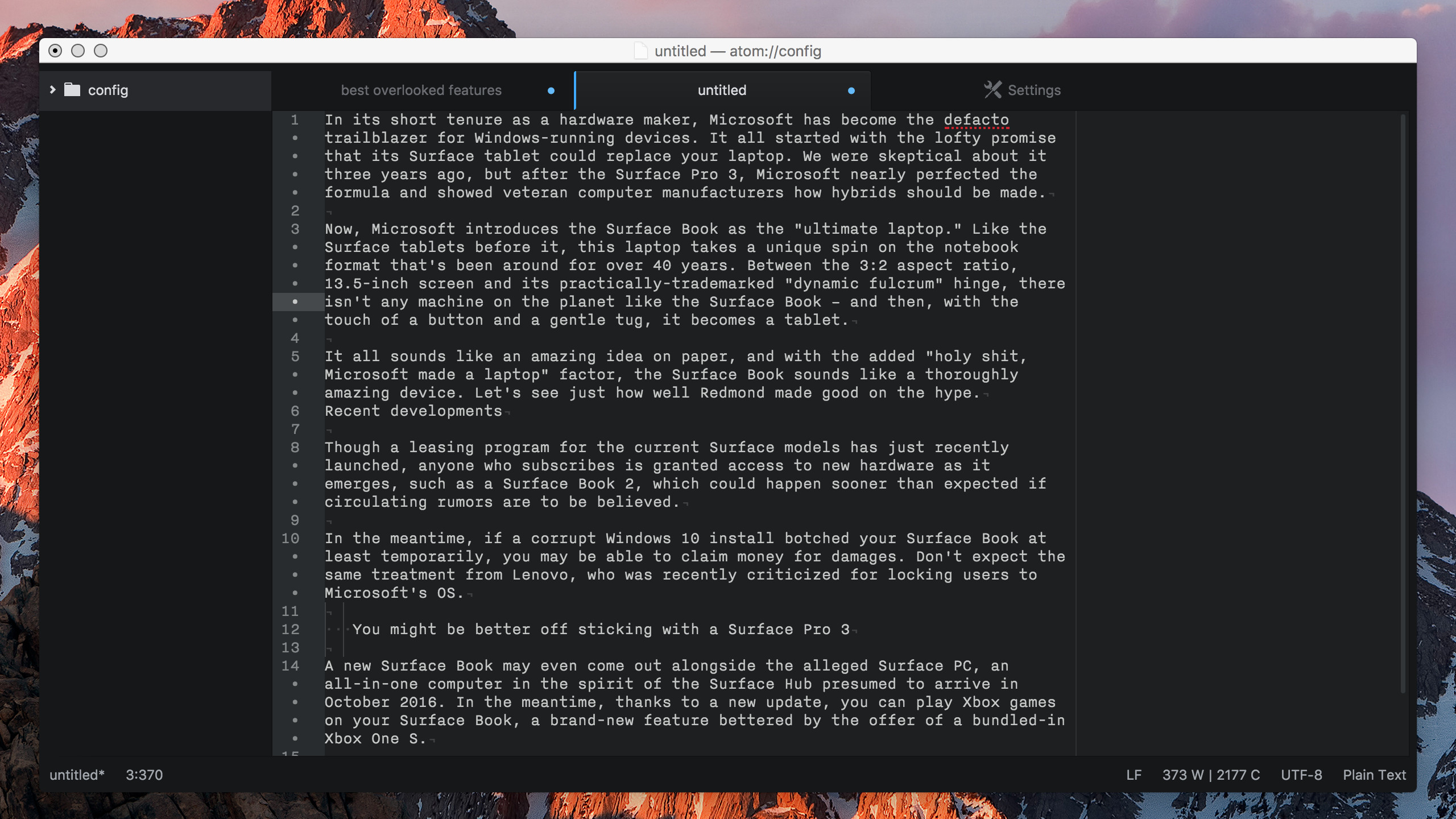Select line number 10 in the gutter
This screenshot has height=819, width=1456.
(x=290, y=539)
